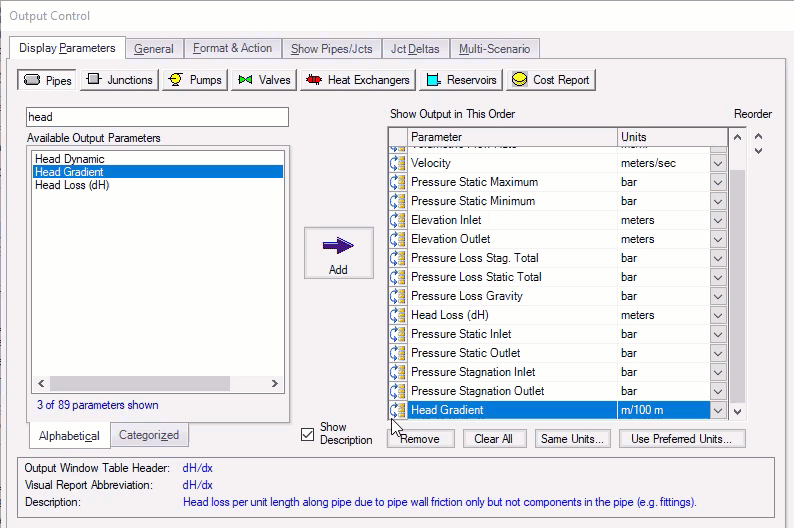The image size is (794, 528).
Task: Open units dropdown for Pressure Loss Static Total
Action: pyautogui.click(x=718, y=277)
